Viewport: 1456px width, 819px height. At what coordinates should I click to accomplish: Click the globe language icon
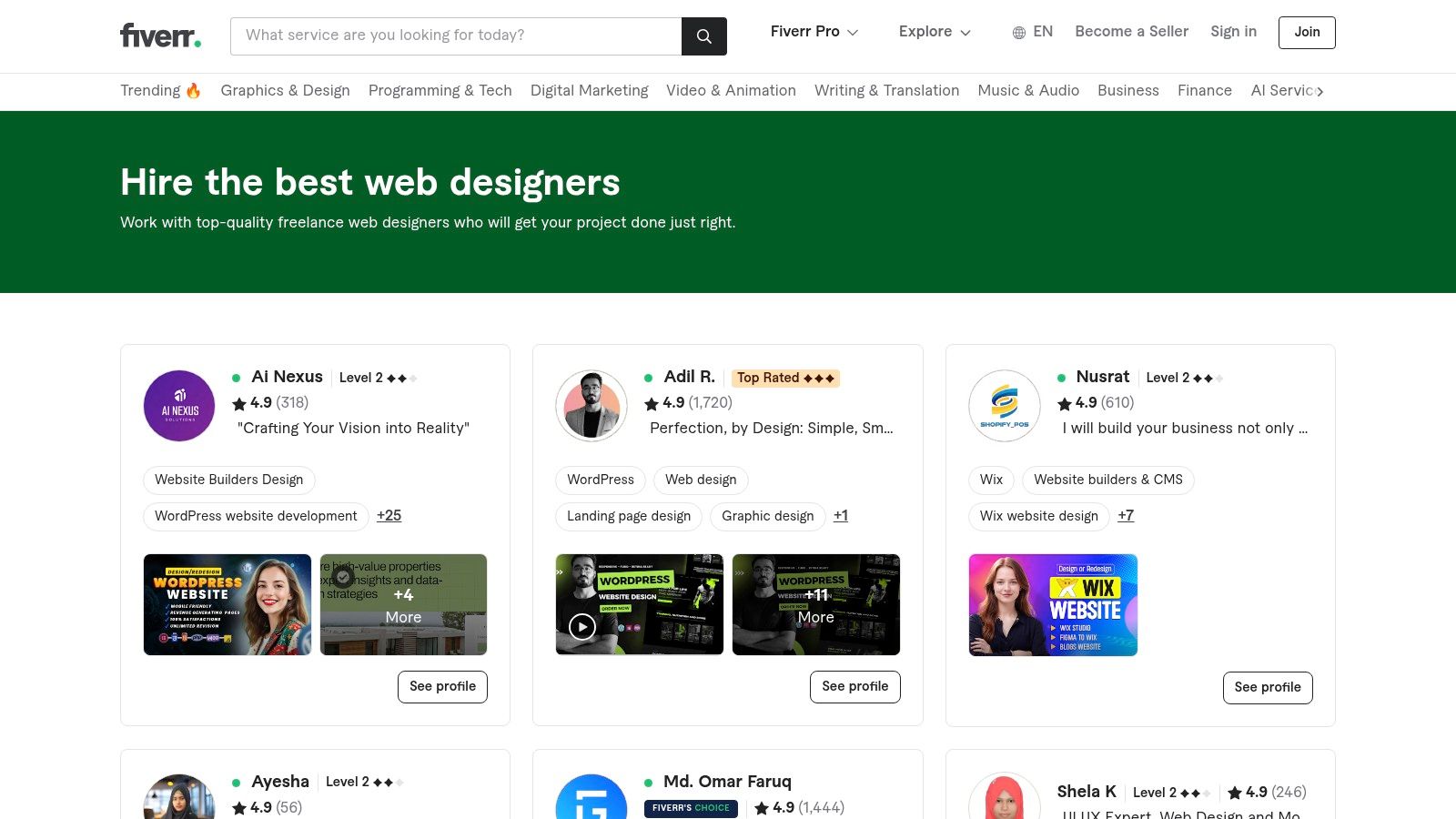click(x=1019, y=33)
